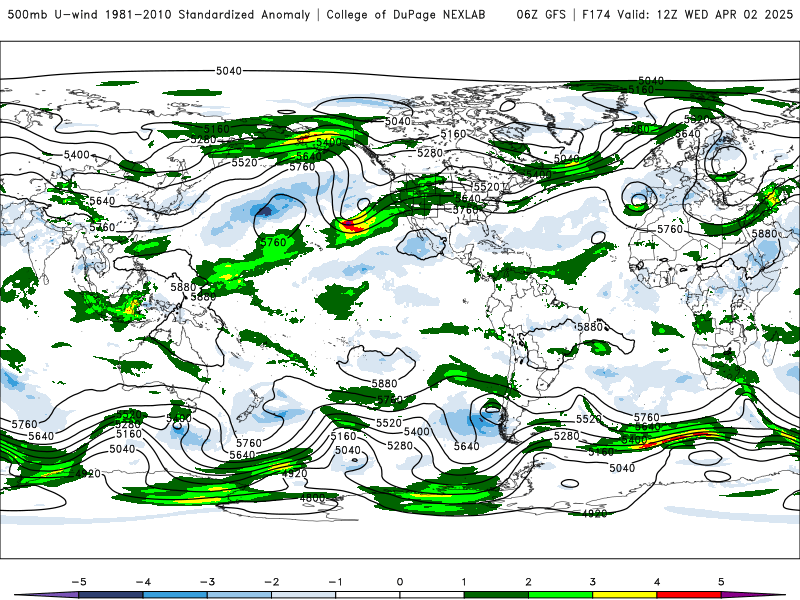This screenshot has width=800, height=600.
Task: Click the '4' colorbar label
Action: coord(657,582)
